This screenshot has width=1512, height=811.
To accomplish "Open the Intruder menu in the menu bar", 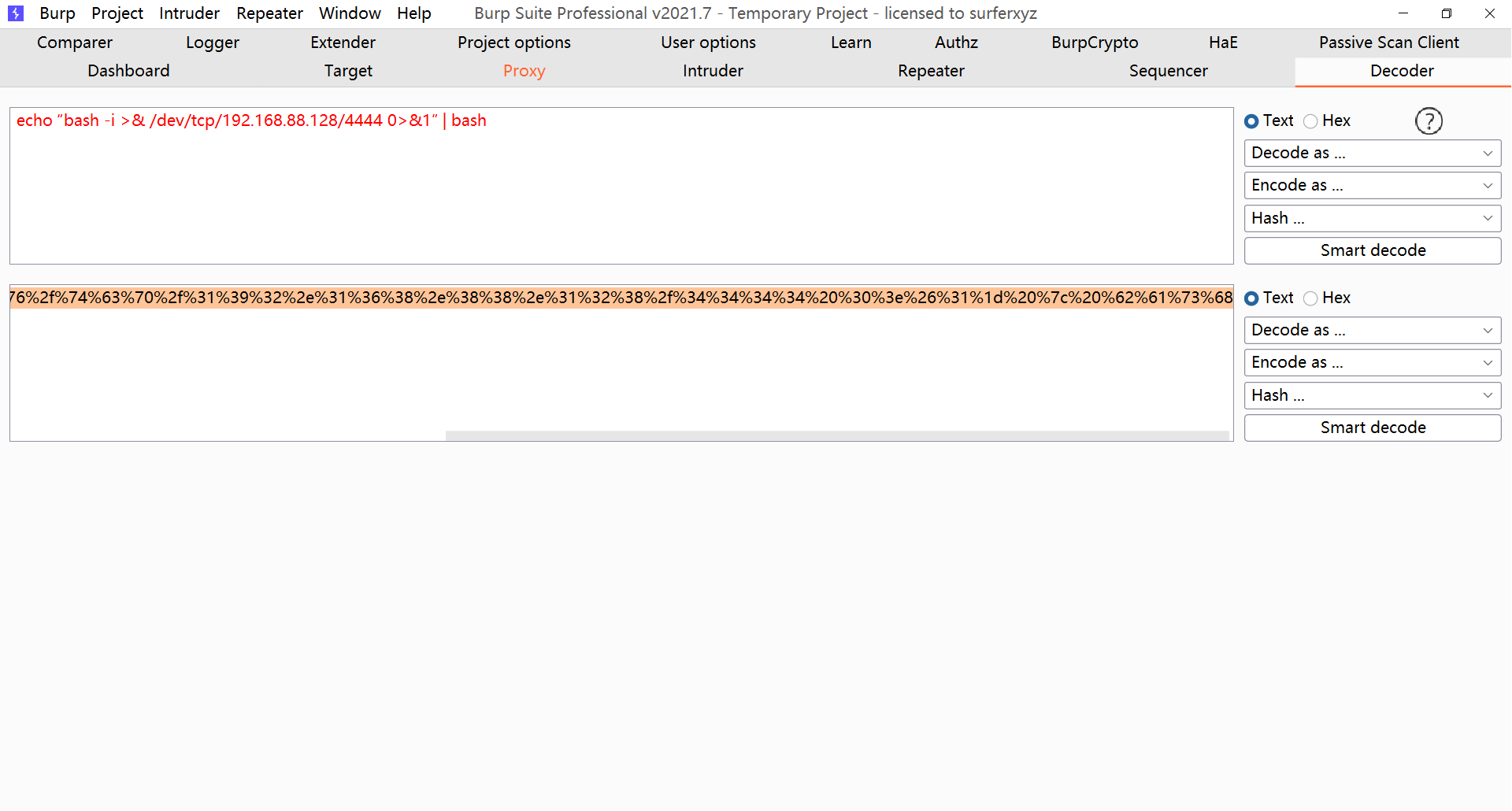I will 189,13.
